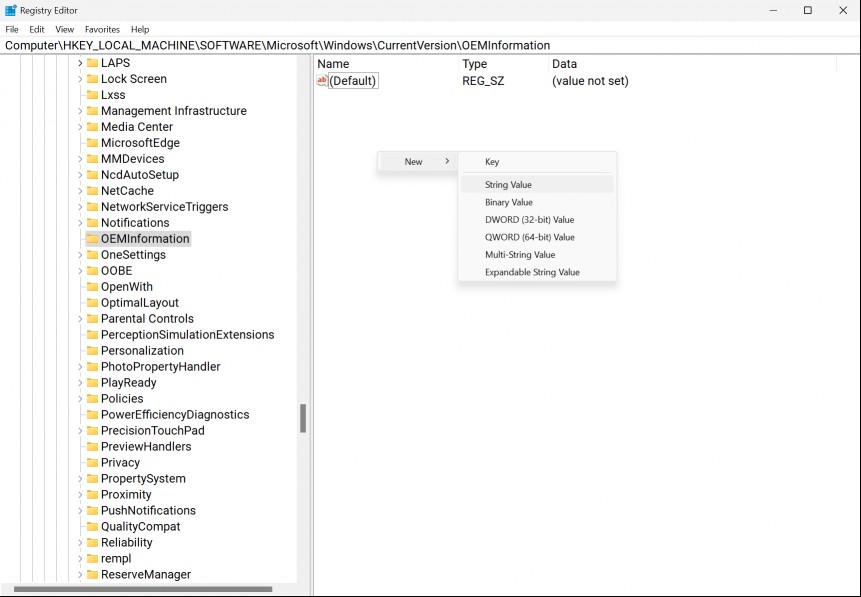Expand the ReserveManager key
861x597 pixels.
click(x=80, y=574)
